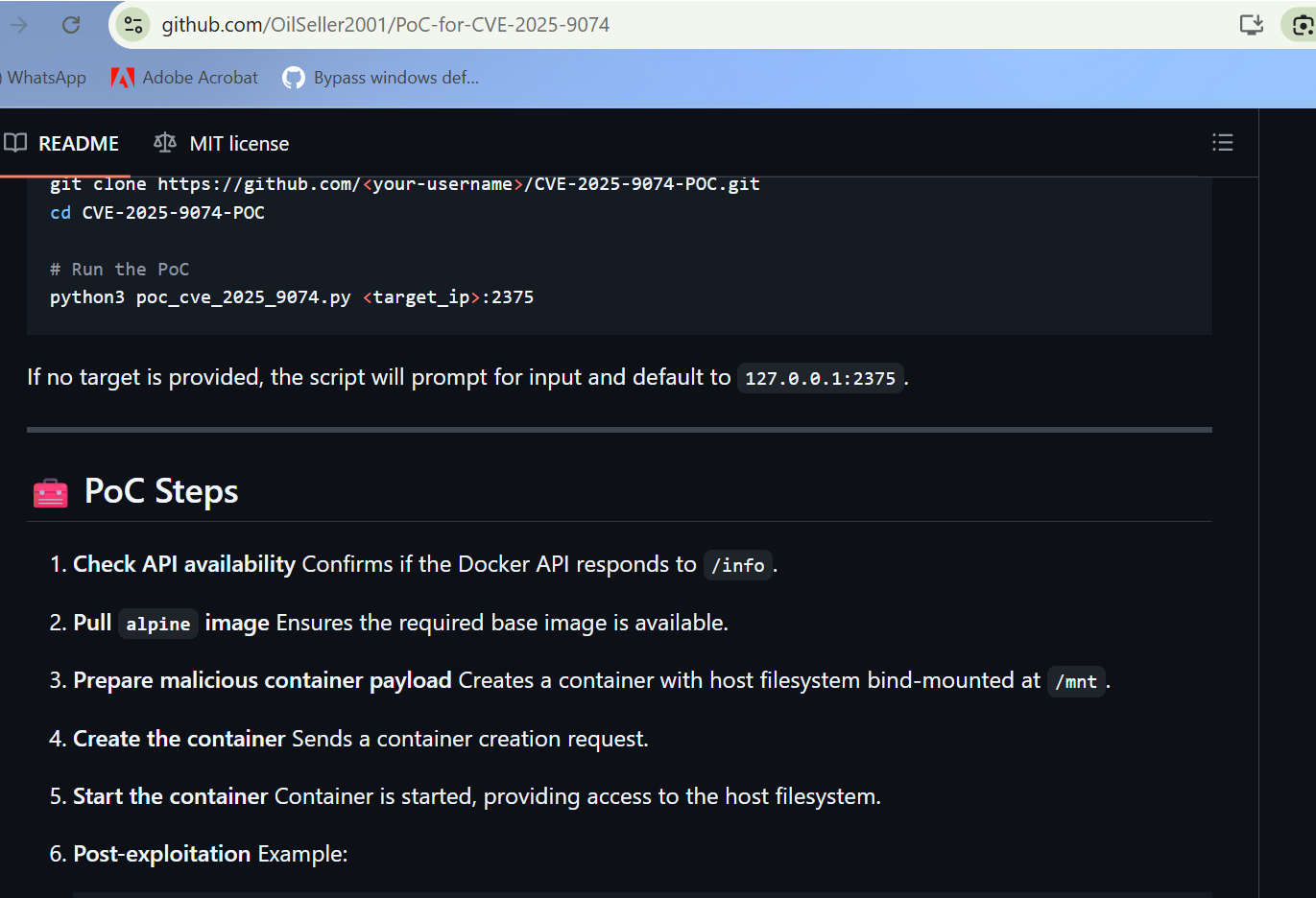Image resolution: width=1316 pixels, height=898 pixels.
Task: Click the PoC Steps heading
Action: [x=161, y=491]
